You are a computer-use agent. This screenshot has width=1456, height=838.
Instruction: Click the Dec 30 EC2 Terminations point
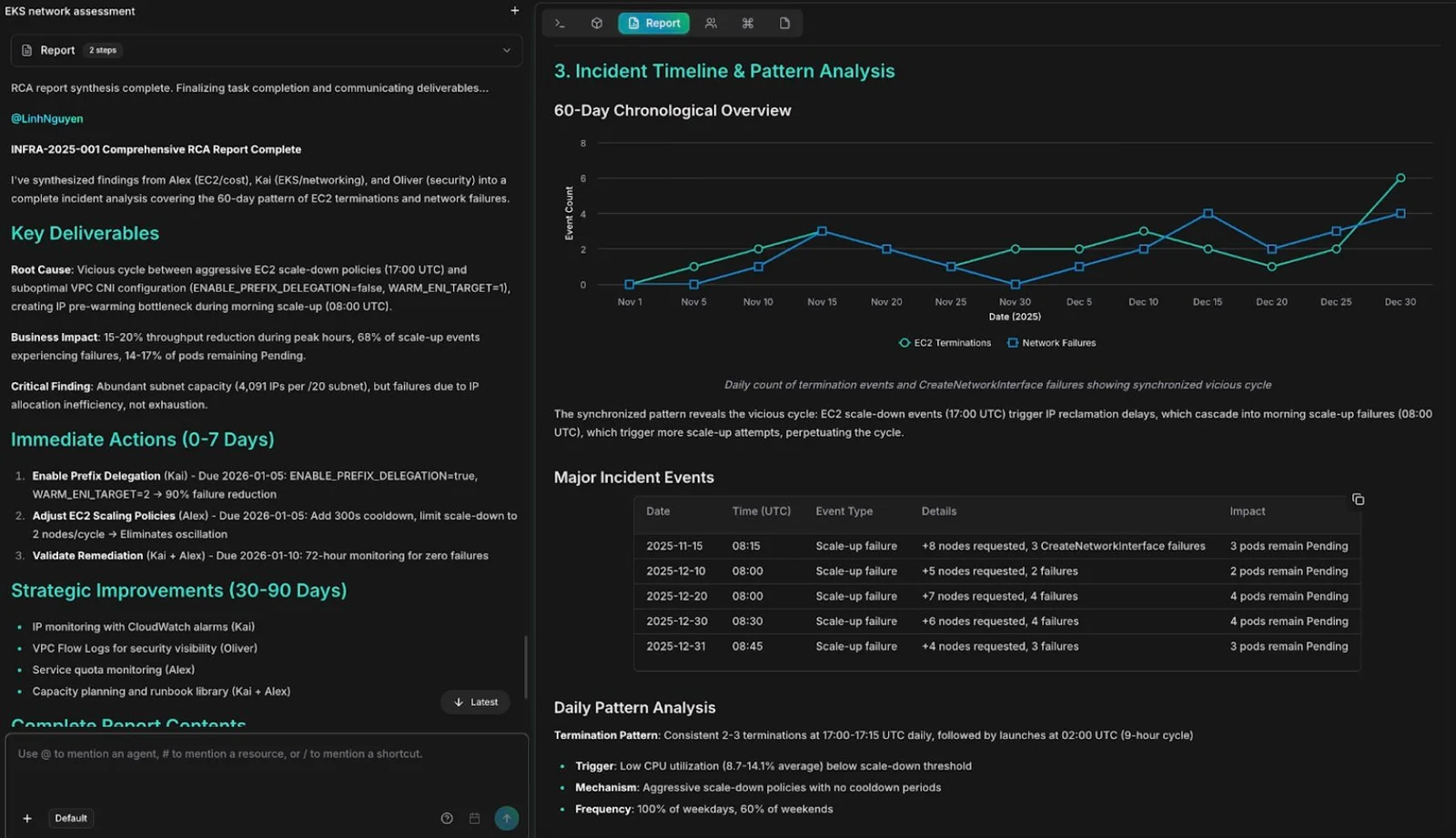point(1400,178)
